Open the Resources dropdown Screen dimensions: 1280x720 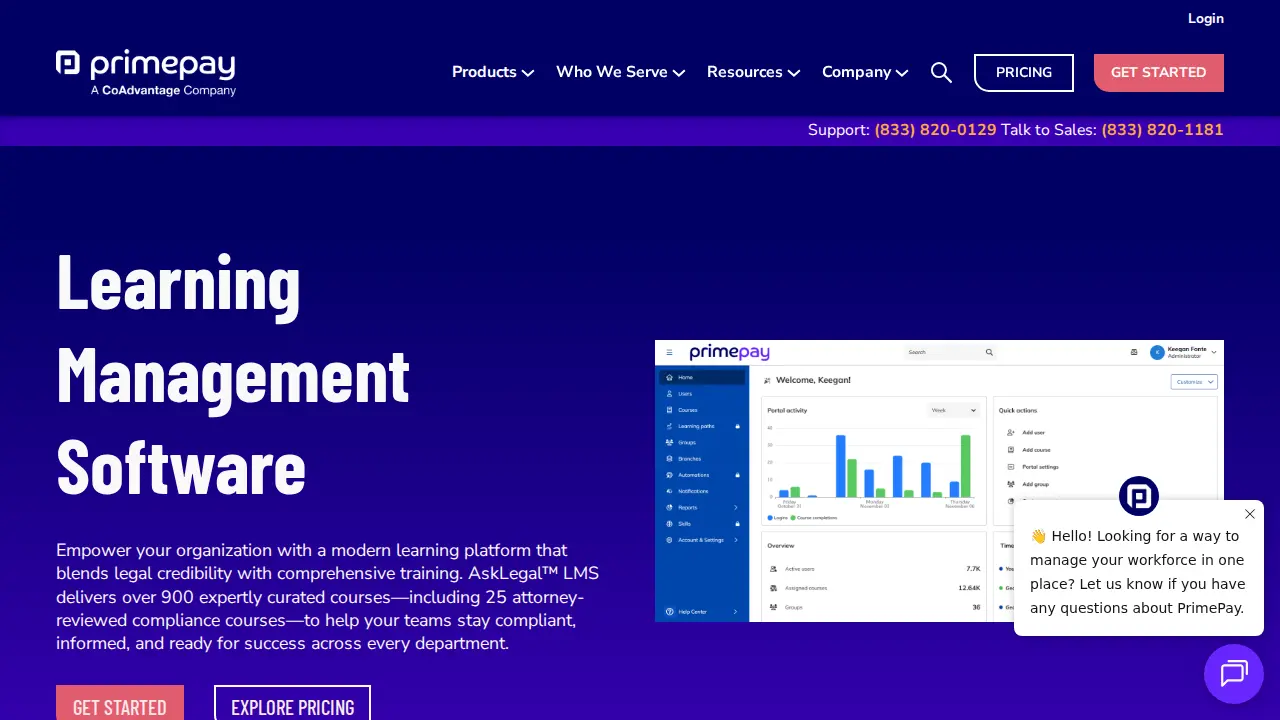pyautogui.click(x=753, y=72)
